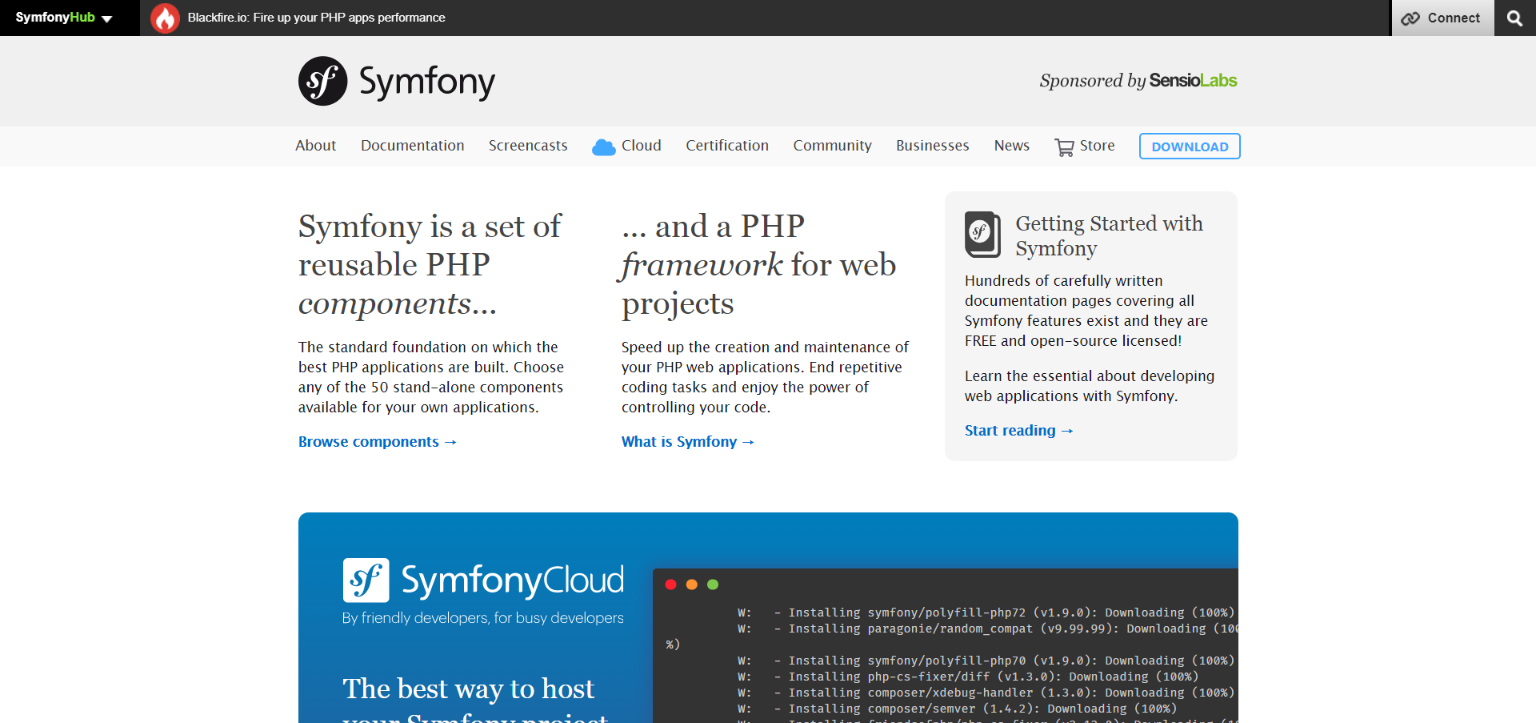
Task: Click the SymfonyCloud sf icon
Action: point(365,580)
